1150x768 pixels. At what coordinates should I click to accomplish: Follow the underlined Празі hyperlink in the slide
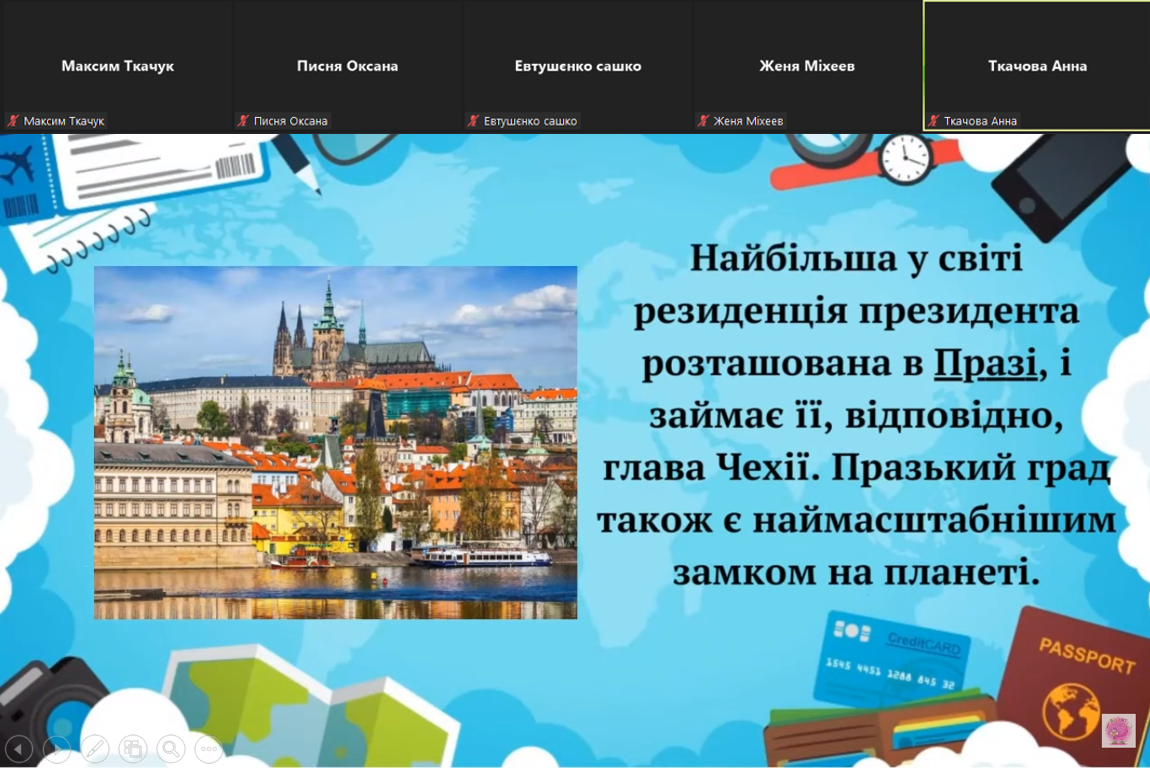tap(985, 363)
